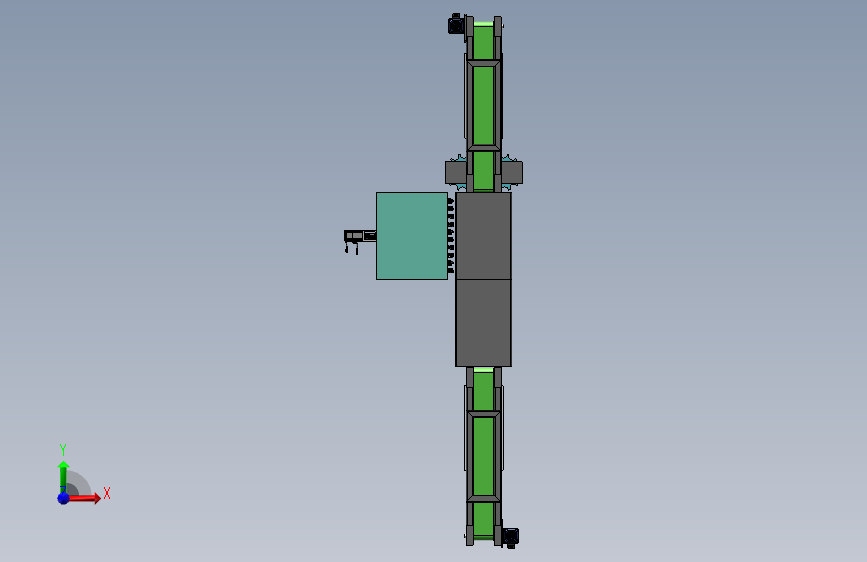
Task: Click the red X axis arrow of the triad
Action: click(84, 498)
